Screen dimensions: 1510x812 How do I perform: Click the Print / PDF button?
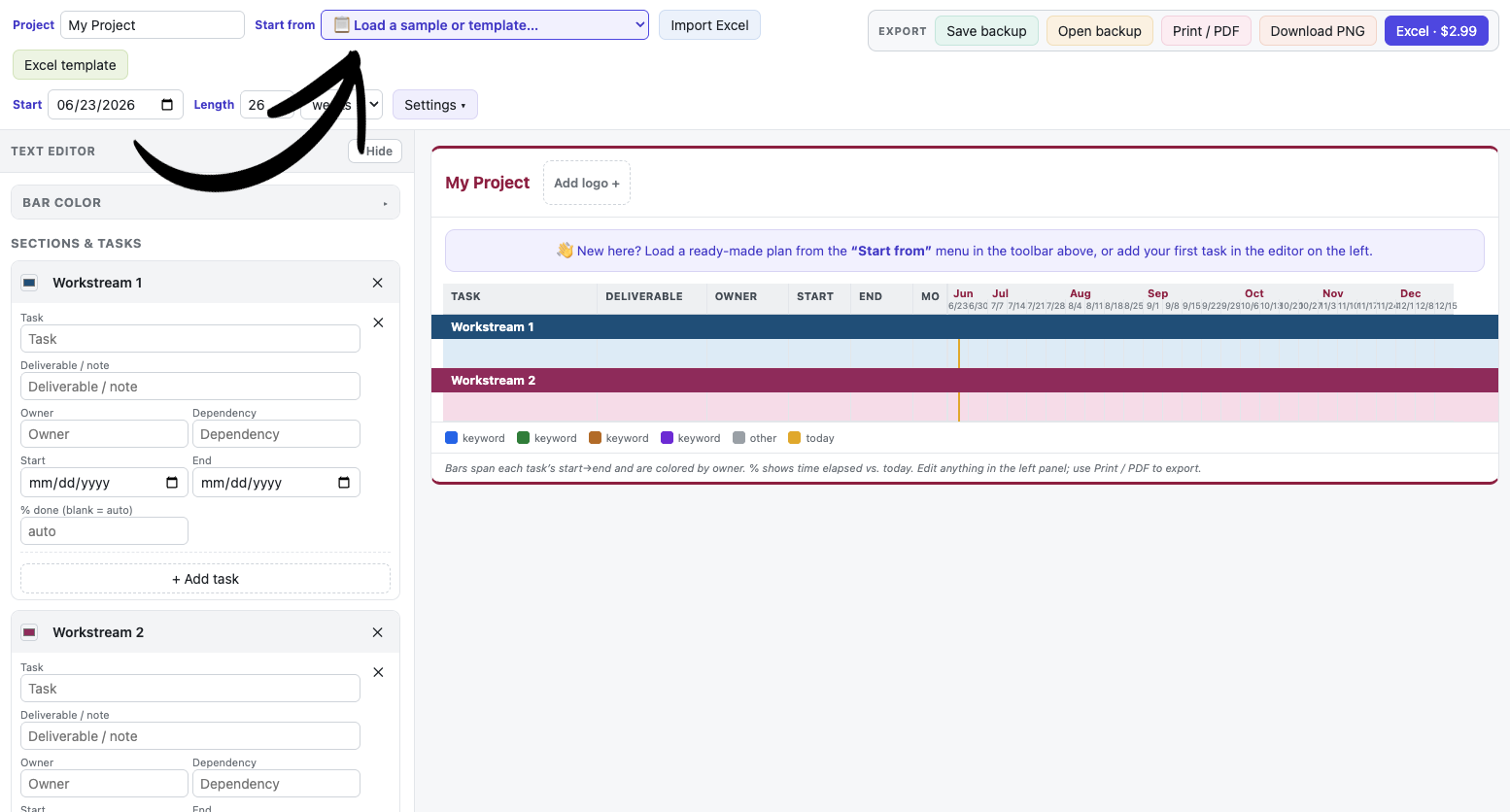point(1206,31)
